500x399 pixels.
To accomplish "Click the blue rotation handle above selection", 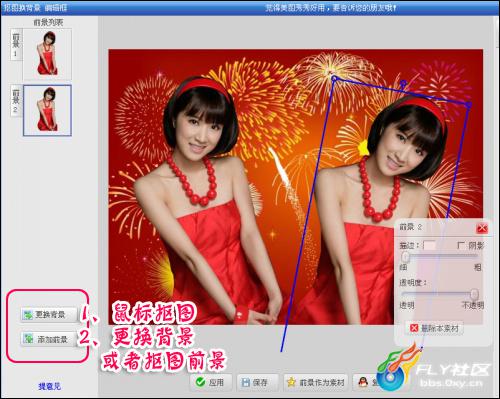I will 403,82.
